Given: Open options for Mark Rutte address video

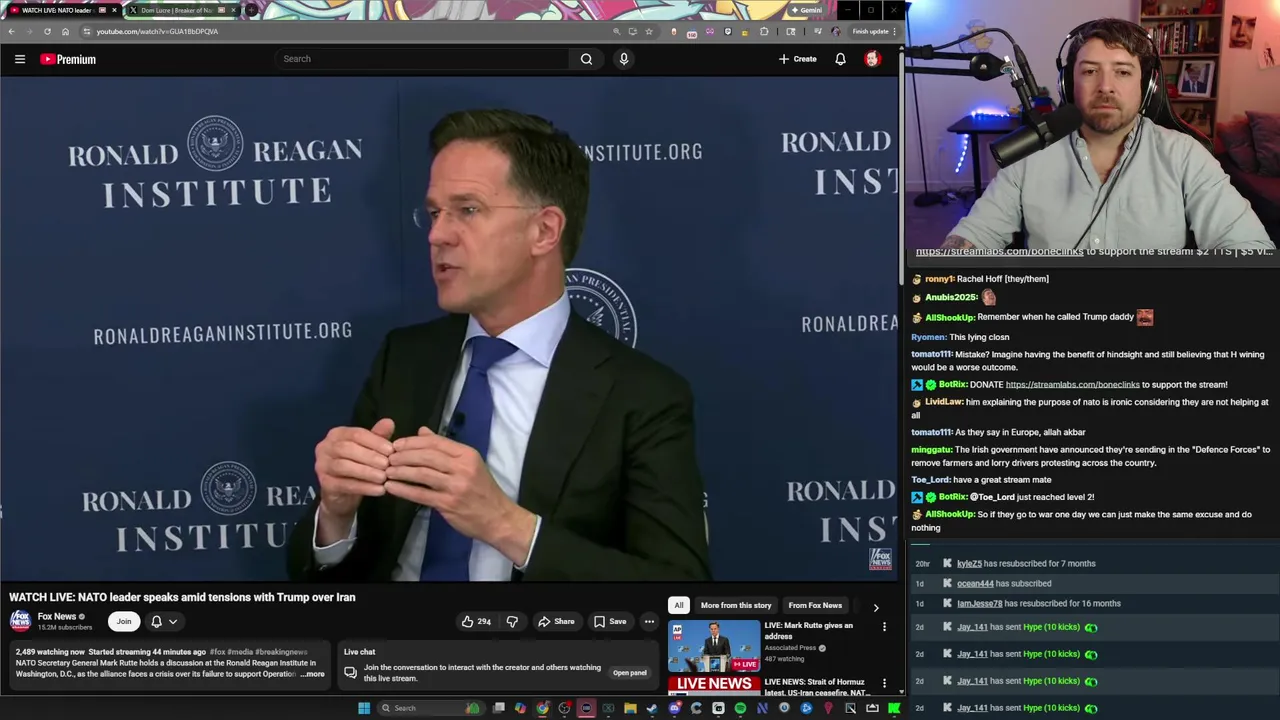Looking at the screenshot, I should coord(884,627).
